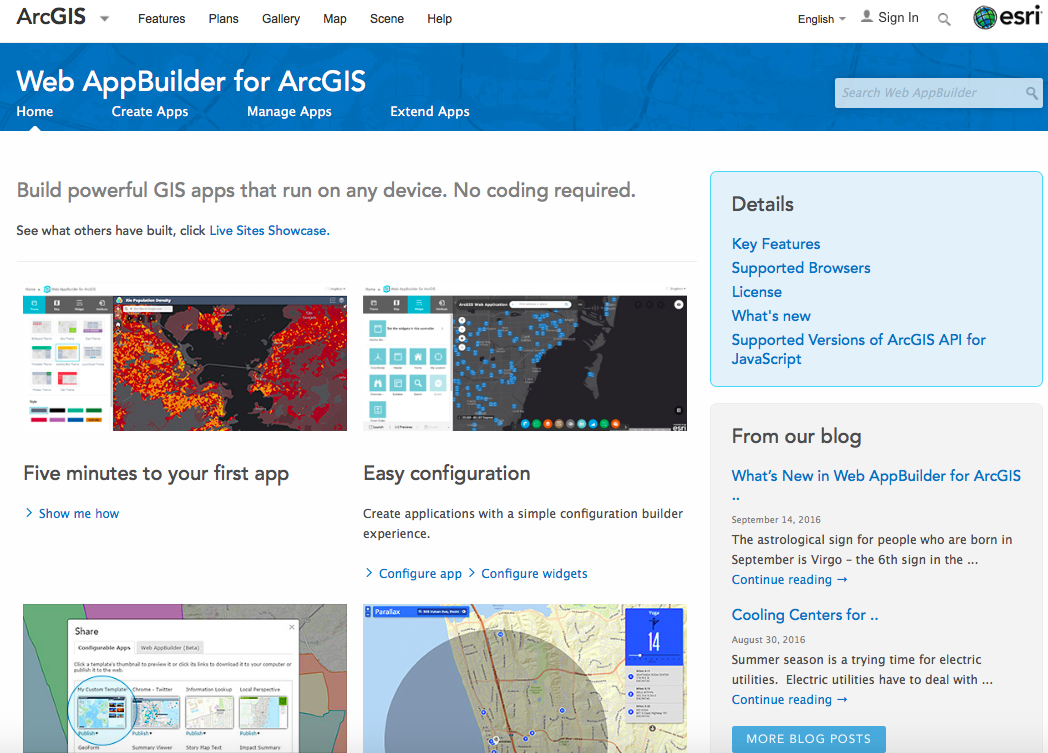Click the chevron before Show me how
This screenshot has width=1048, height=753.
29,512
